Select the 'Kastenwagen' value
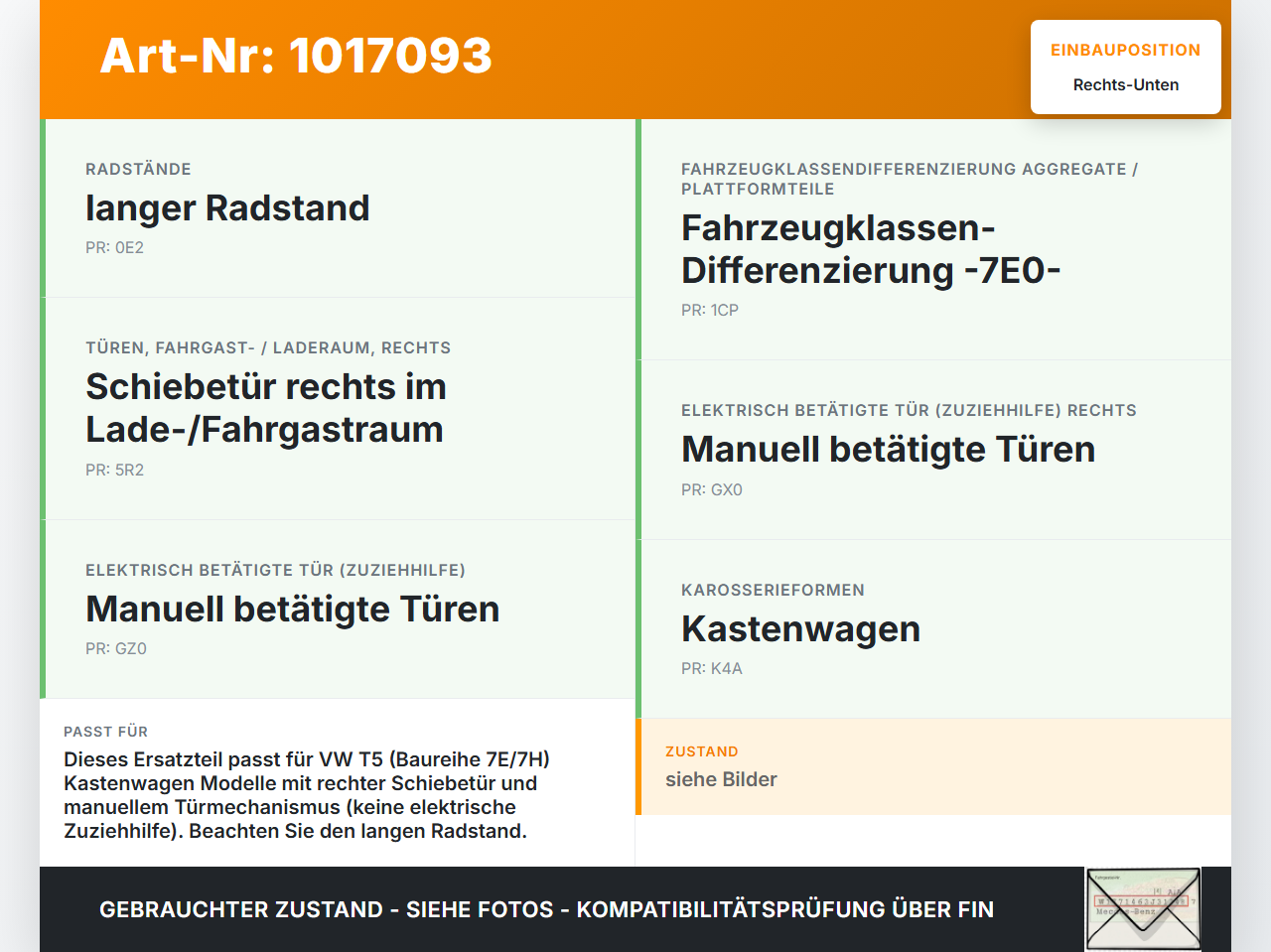This screenshot has height=952, width=1271. click(x=800, y=629)
